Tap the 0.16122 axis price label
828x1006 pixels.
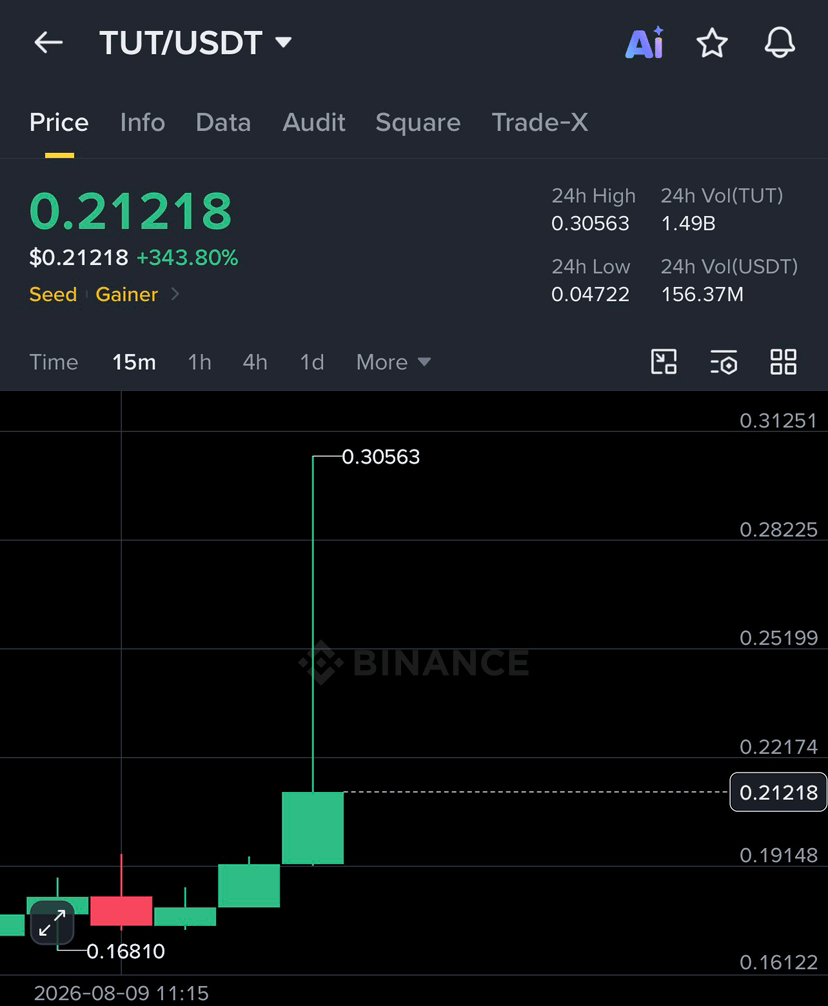click(778, 962)
